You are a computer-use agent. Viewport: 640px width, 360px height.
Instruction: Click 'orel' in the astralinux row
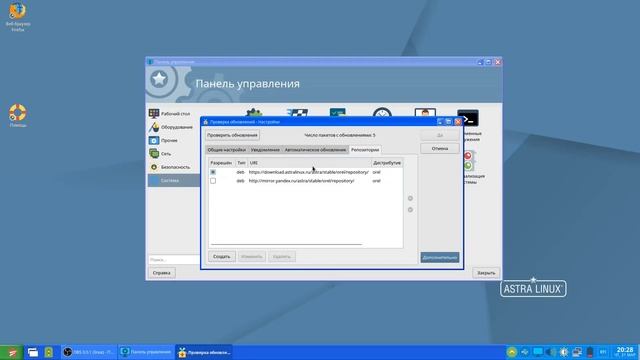pyautogui.click(x=376, y=172)
